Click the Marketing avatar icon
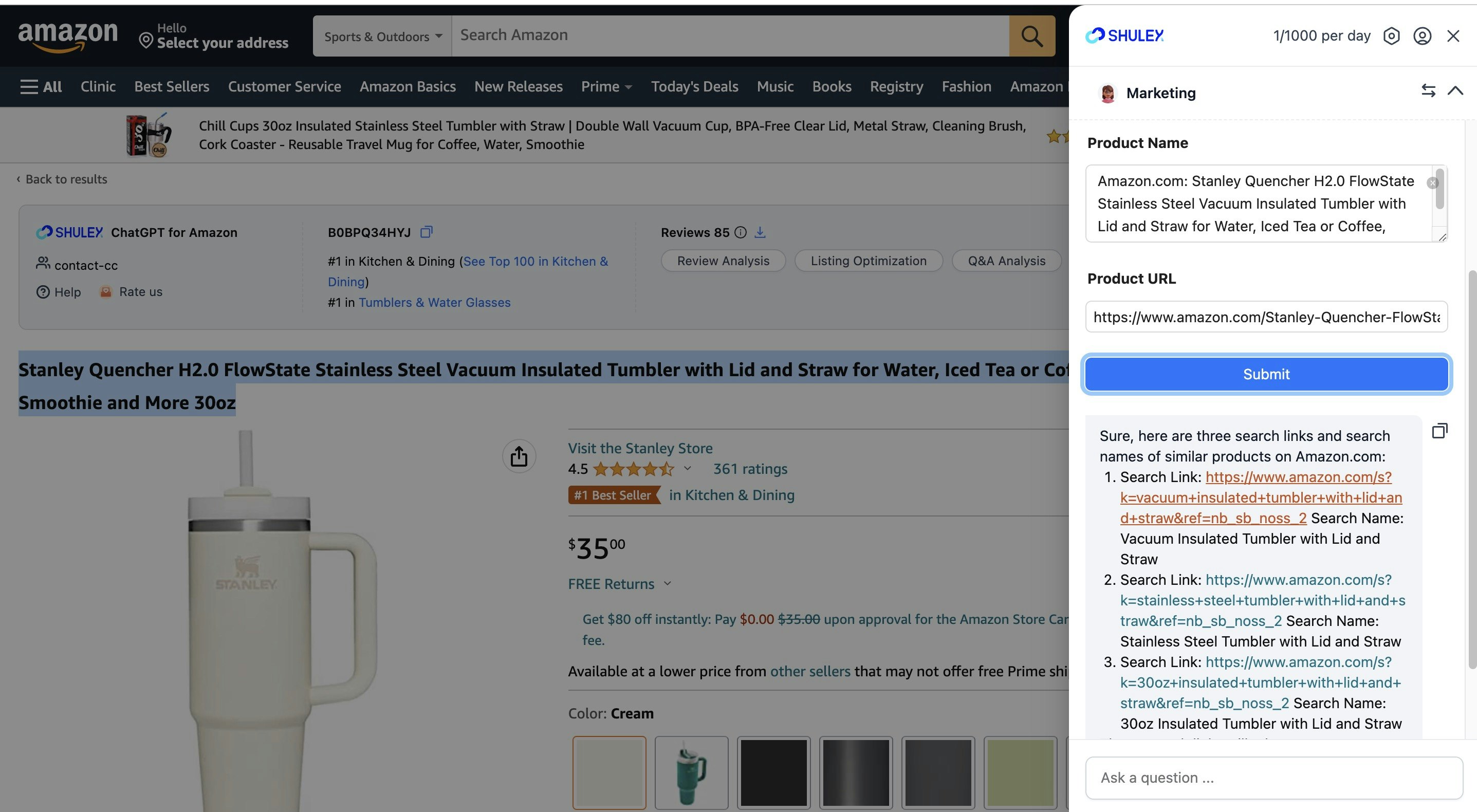The height and width of the screenshot is (812, 1477). coord(1107,93)
